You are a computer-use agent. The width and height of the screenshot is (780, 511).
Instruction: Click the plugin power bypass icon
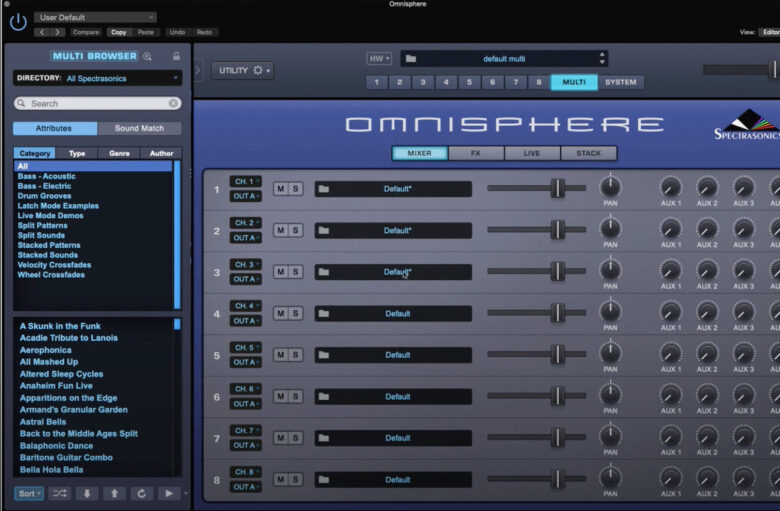[18, 22]
